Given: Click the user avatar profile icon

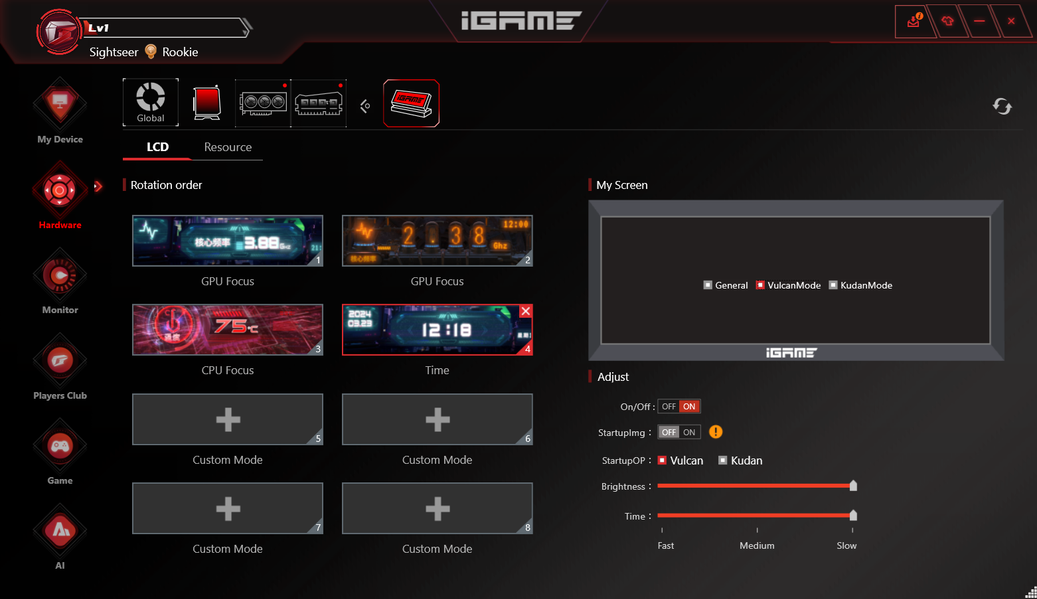Looking at the screenshot, I should [58, 31].
